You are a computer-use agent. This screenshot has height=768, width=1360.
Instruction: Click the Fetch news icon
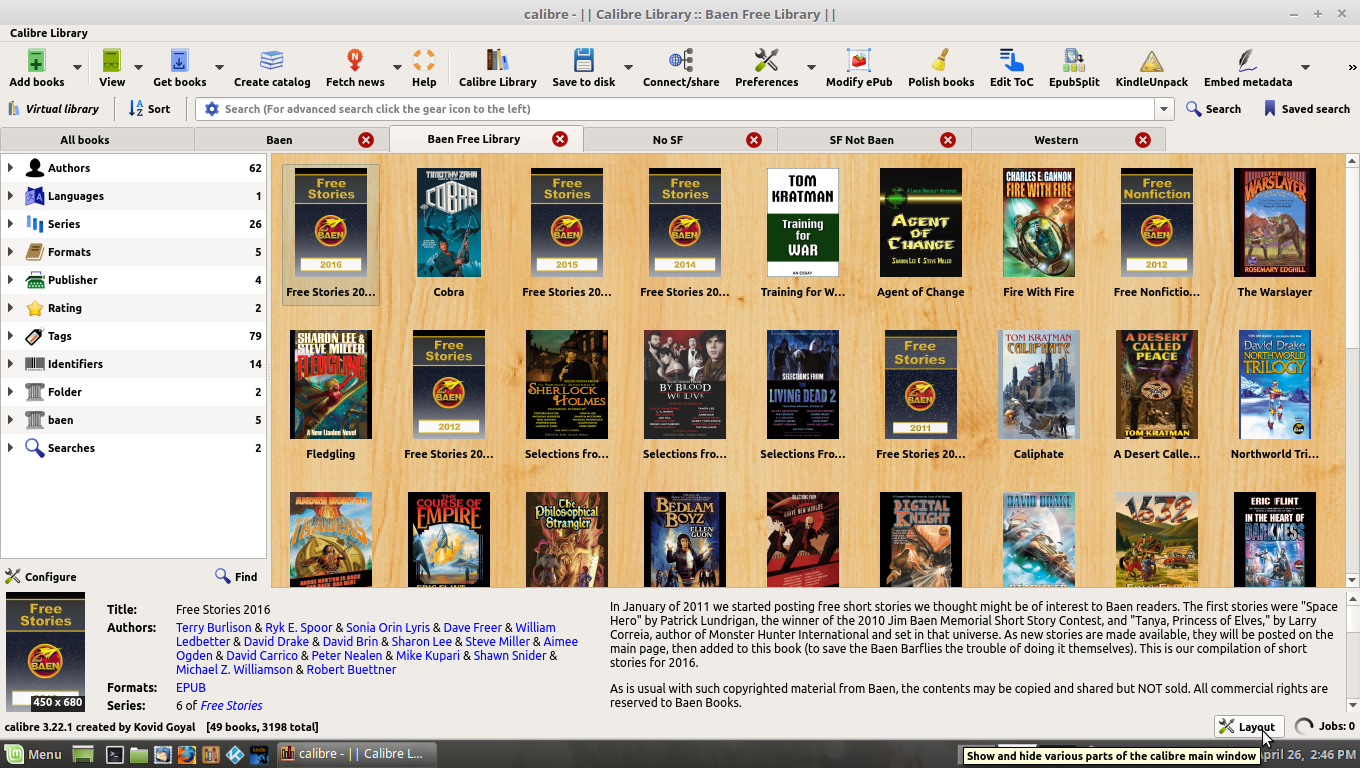pyautogui.click(x=355, y=67)
